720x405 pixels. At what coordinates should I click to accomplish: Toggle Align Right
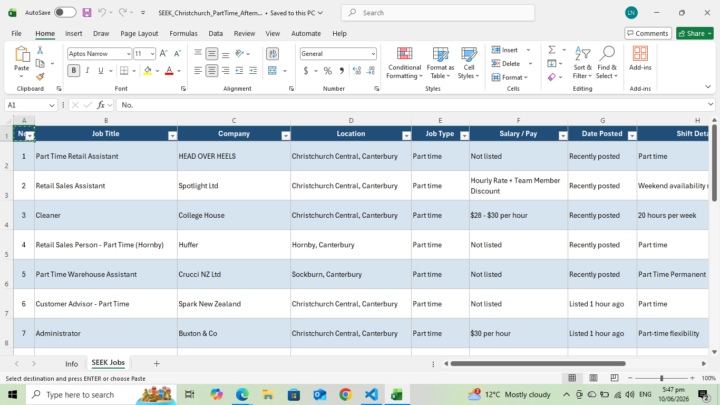(225, 71)
